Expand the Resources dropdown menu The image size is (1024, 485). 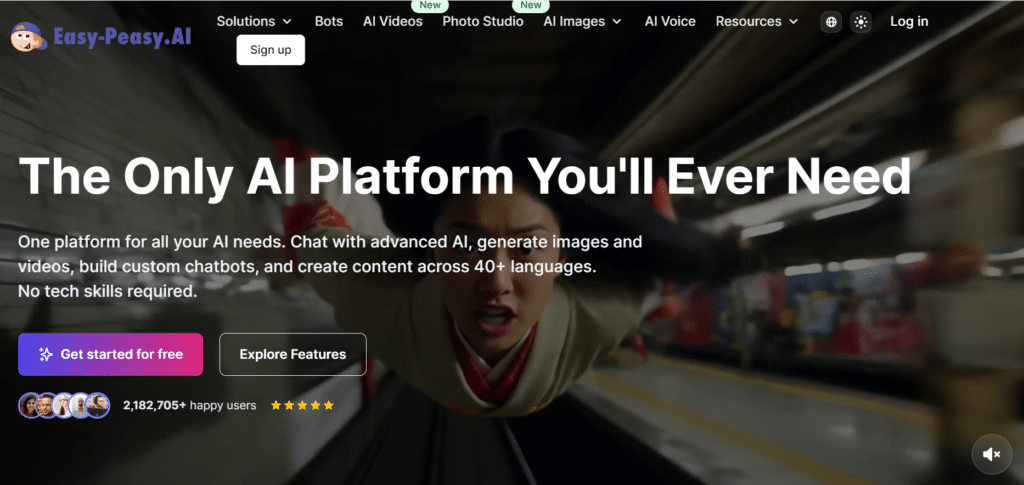point(757,21)
